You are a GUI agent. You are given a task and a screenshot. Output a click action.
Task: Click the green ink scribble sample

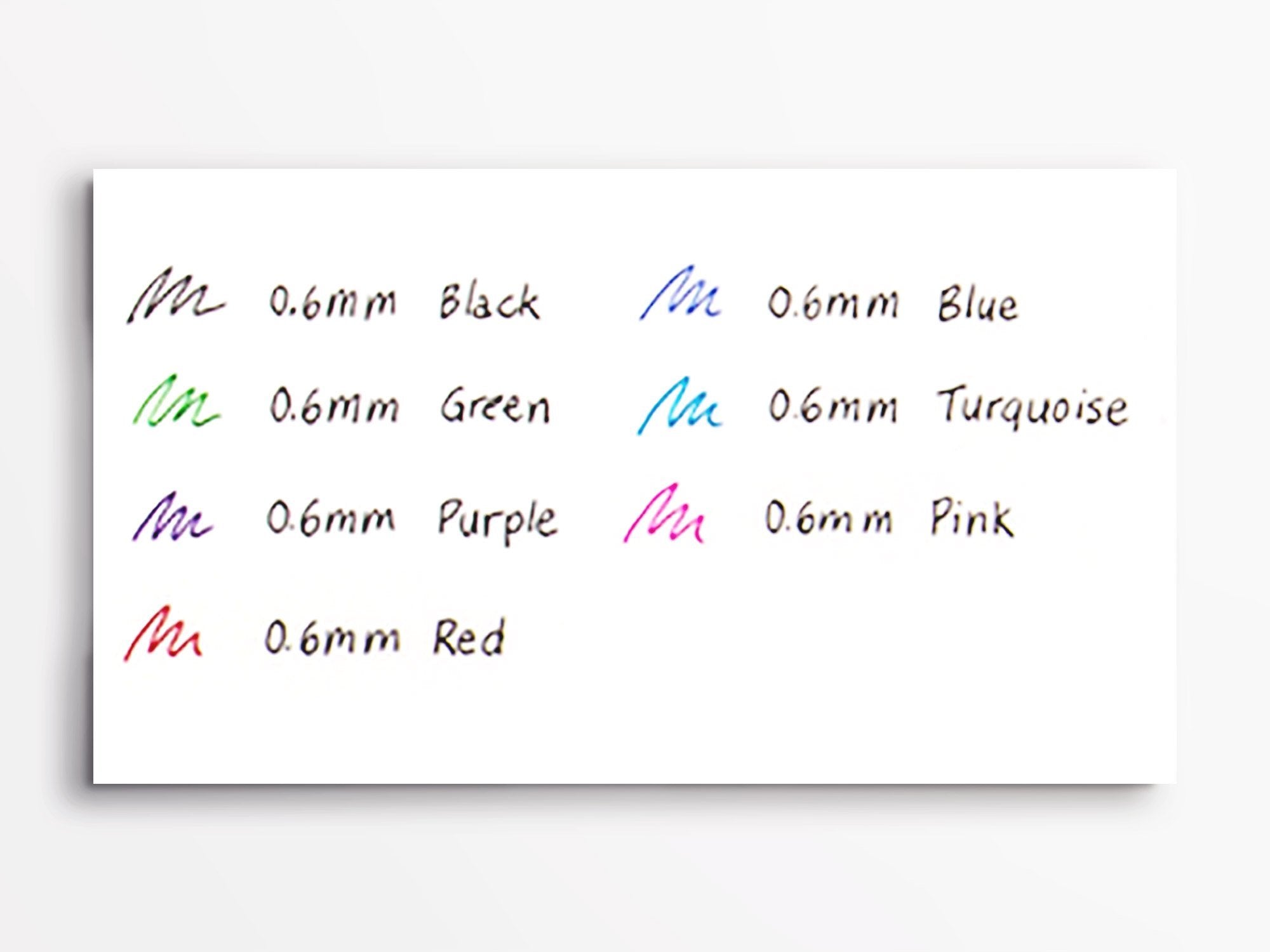(176, 402)
